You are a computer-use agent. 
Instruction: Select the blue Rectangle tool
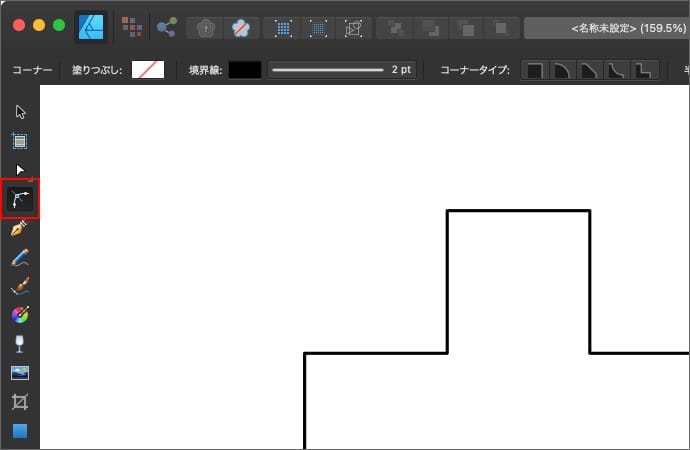coord(20,431)
